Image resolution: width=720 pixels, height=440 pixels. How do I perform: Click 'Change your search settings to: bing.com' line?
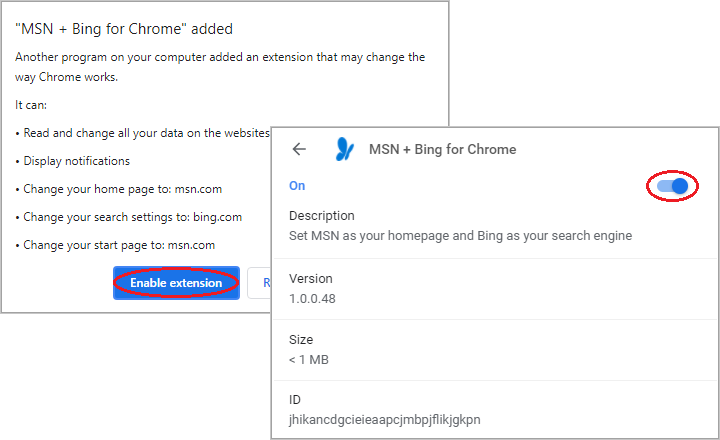point(133,217)
